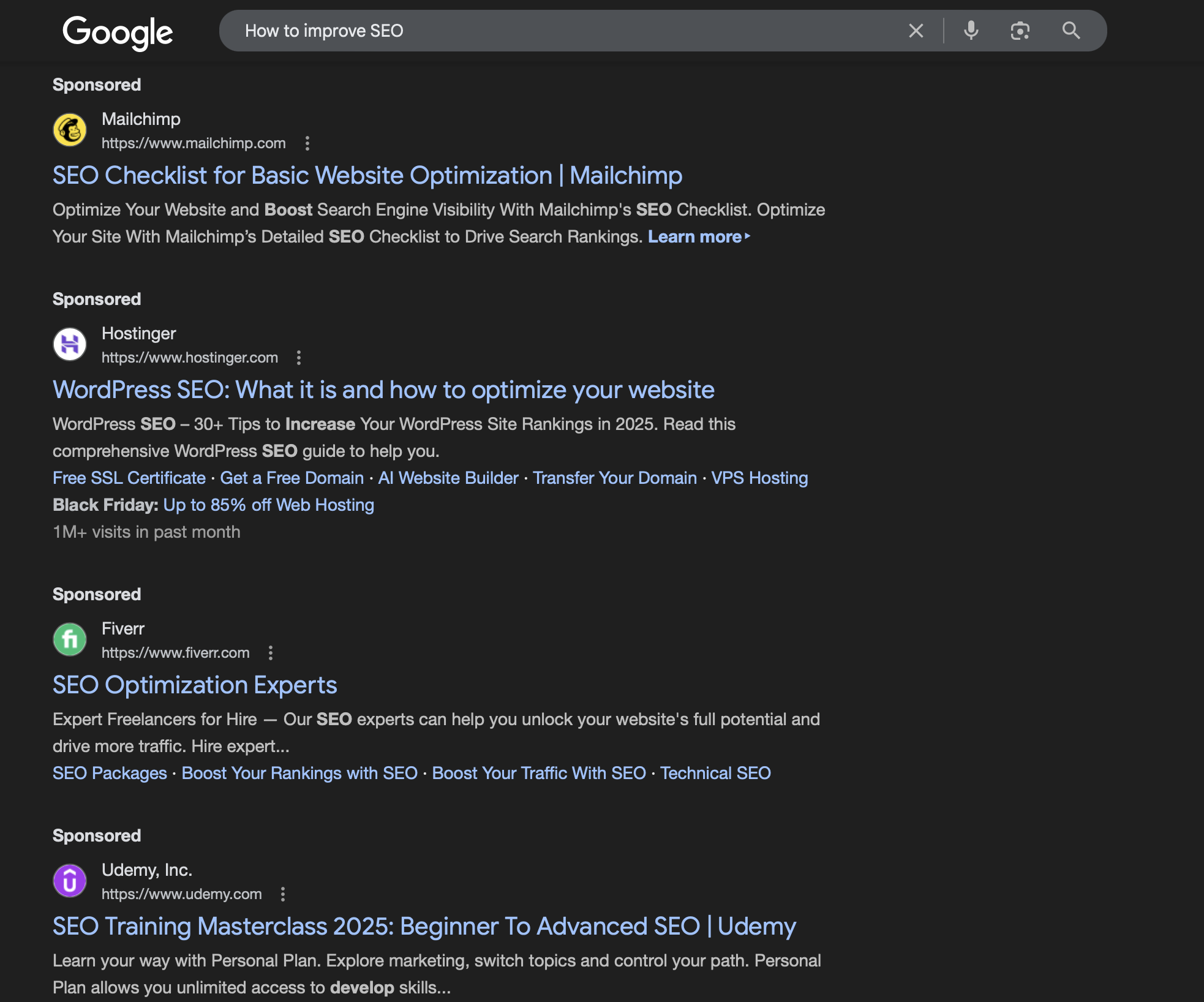Click the https://www.fiverr.com URL text

pos(176,653)
